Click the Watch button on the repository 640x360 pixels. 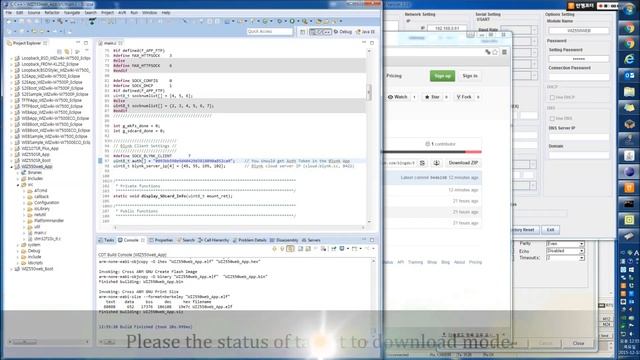point(398,97)
